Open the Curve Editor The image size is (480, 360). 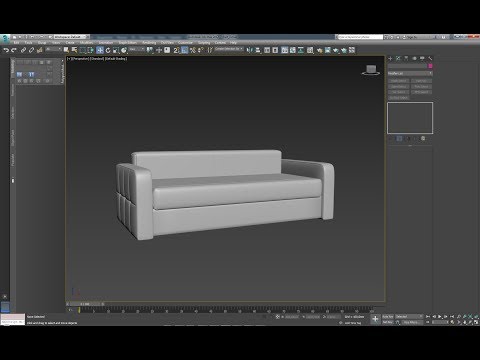293,50
